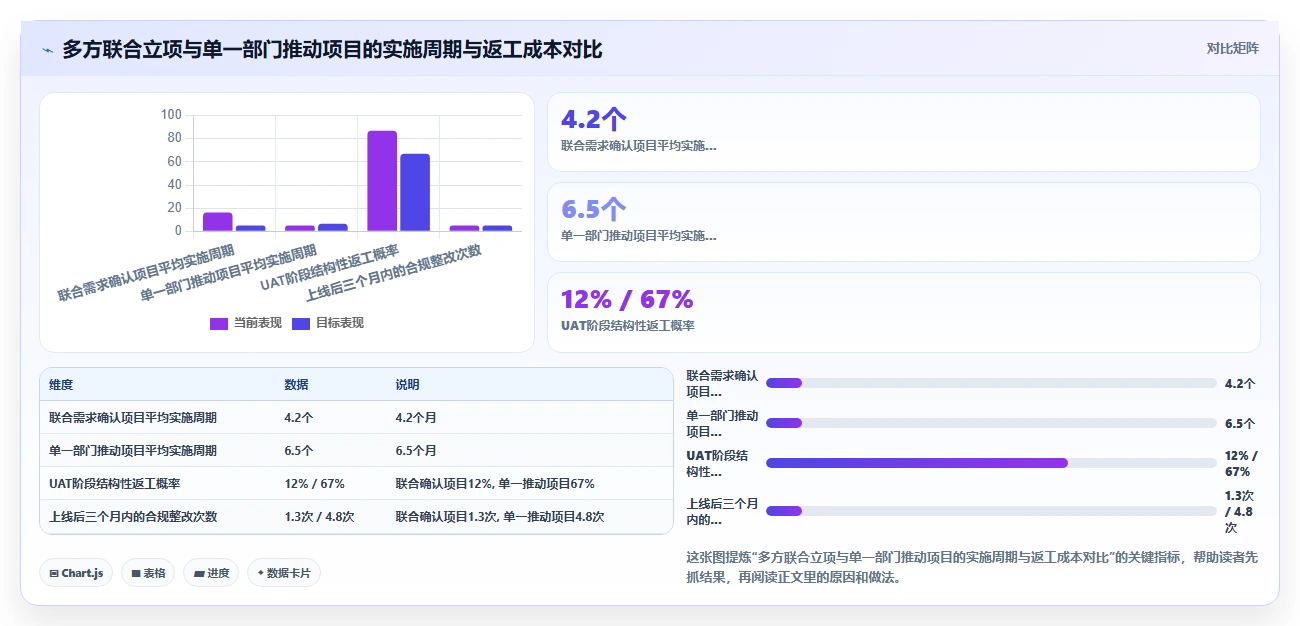Click the 进度 tag chip

point(211,573)
